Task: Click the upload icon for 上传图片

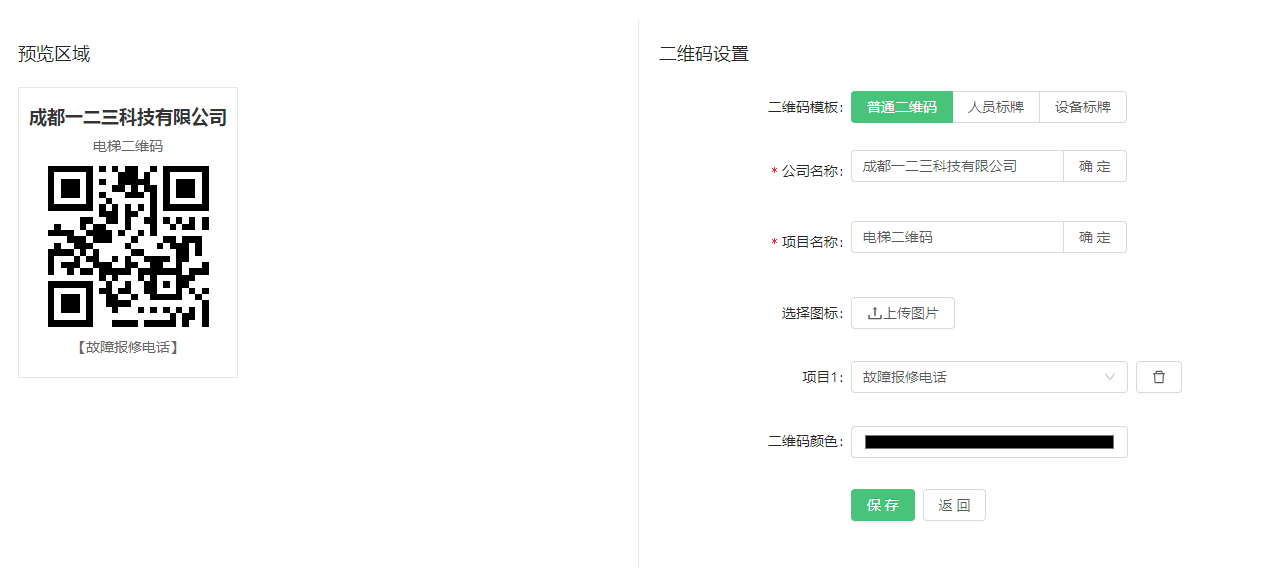Action: [x=875, y=313]
